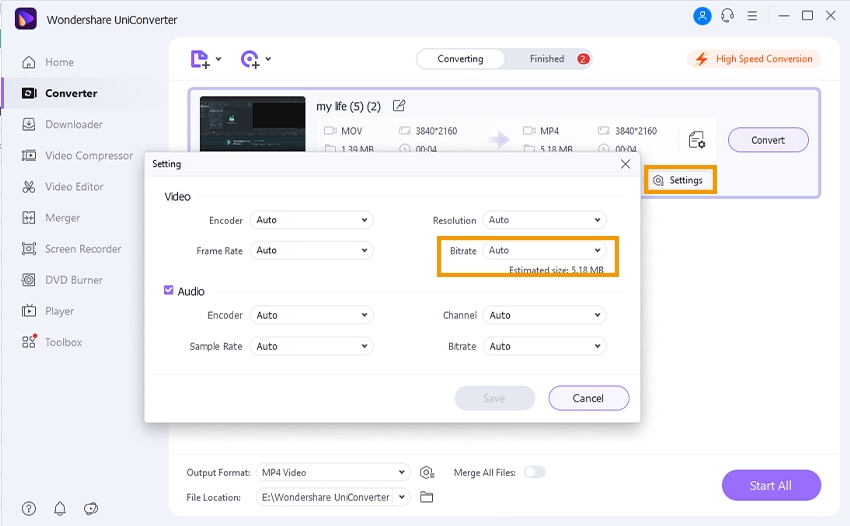The image size is (850, 526).
Task: Click the Merger sidebar icon
Action: (x=29, y=218)
